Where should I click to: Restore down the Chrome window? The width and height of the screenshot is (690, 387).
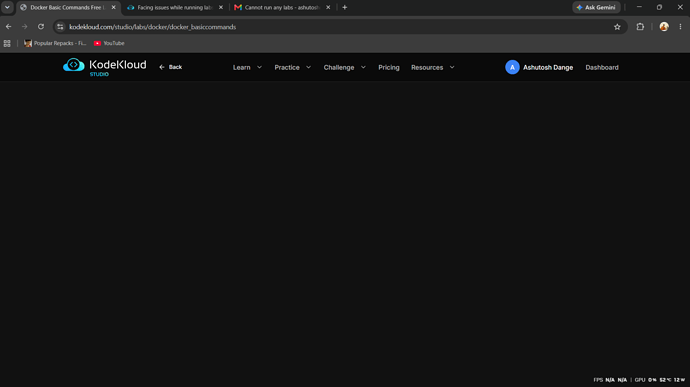(x=659, y=7)
